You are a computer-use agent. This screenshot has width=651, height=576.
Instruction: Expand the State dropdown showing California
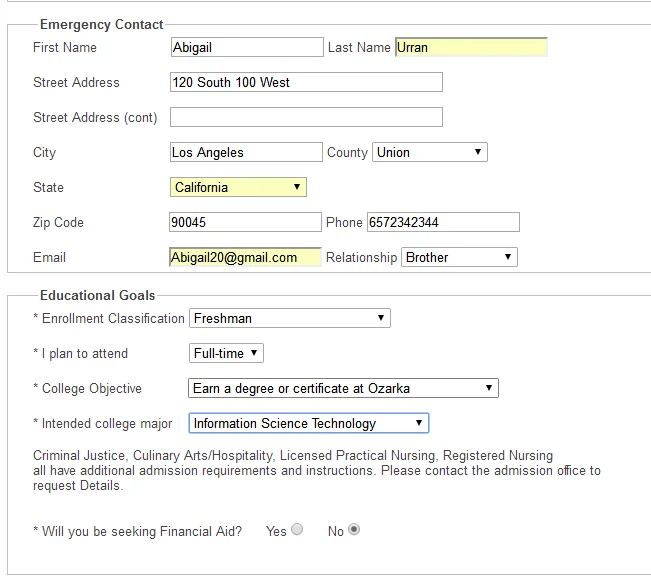238,187
